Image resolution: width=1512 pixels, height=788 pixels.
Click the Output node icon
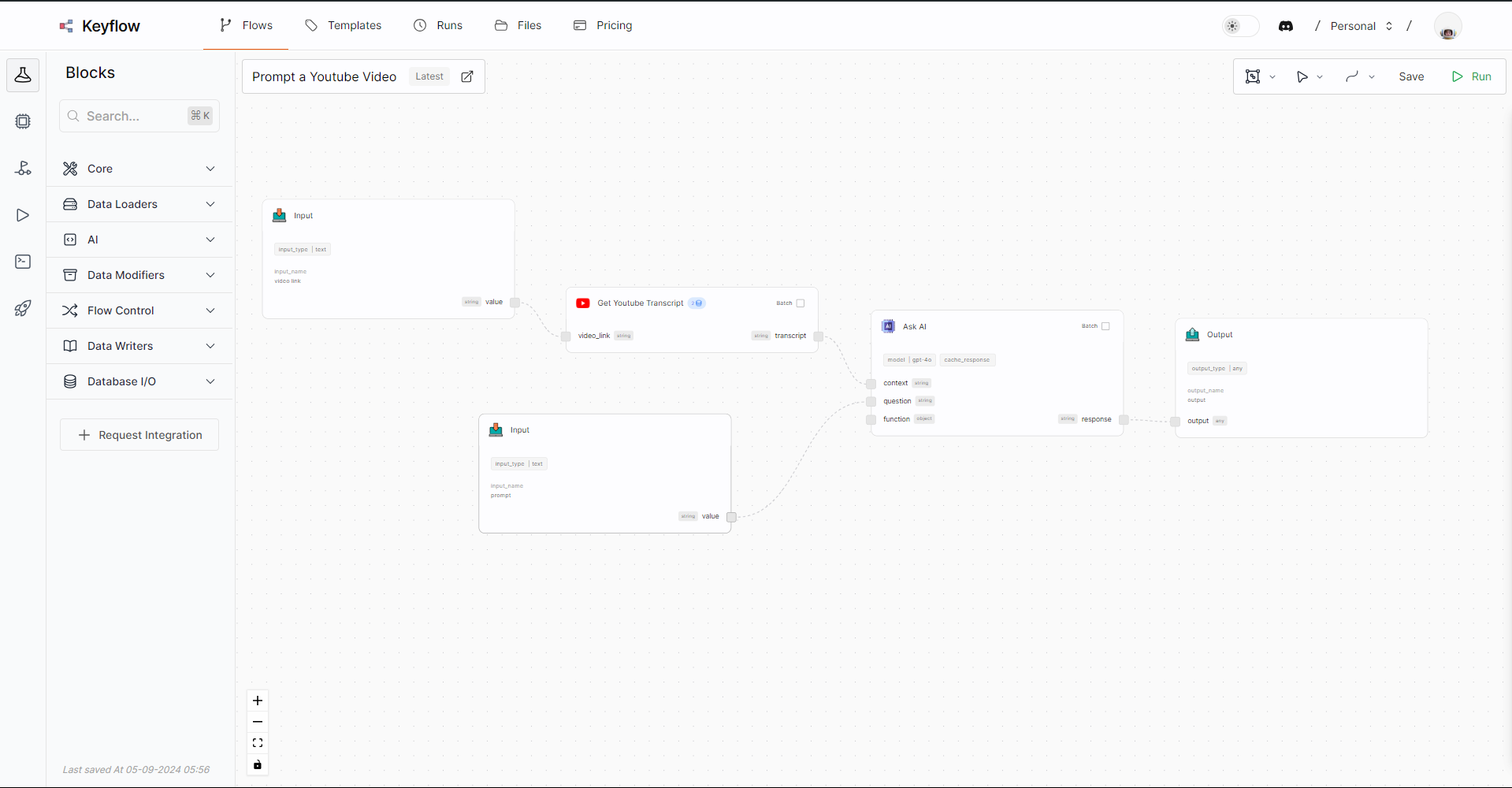(1192, 334)
